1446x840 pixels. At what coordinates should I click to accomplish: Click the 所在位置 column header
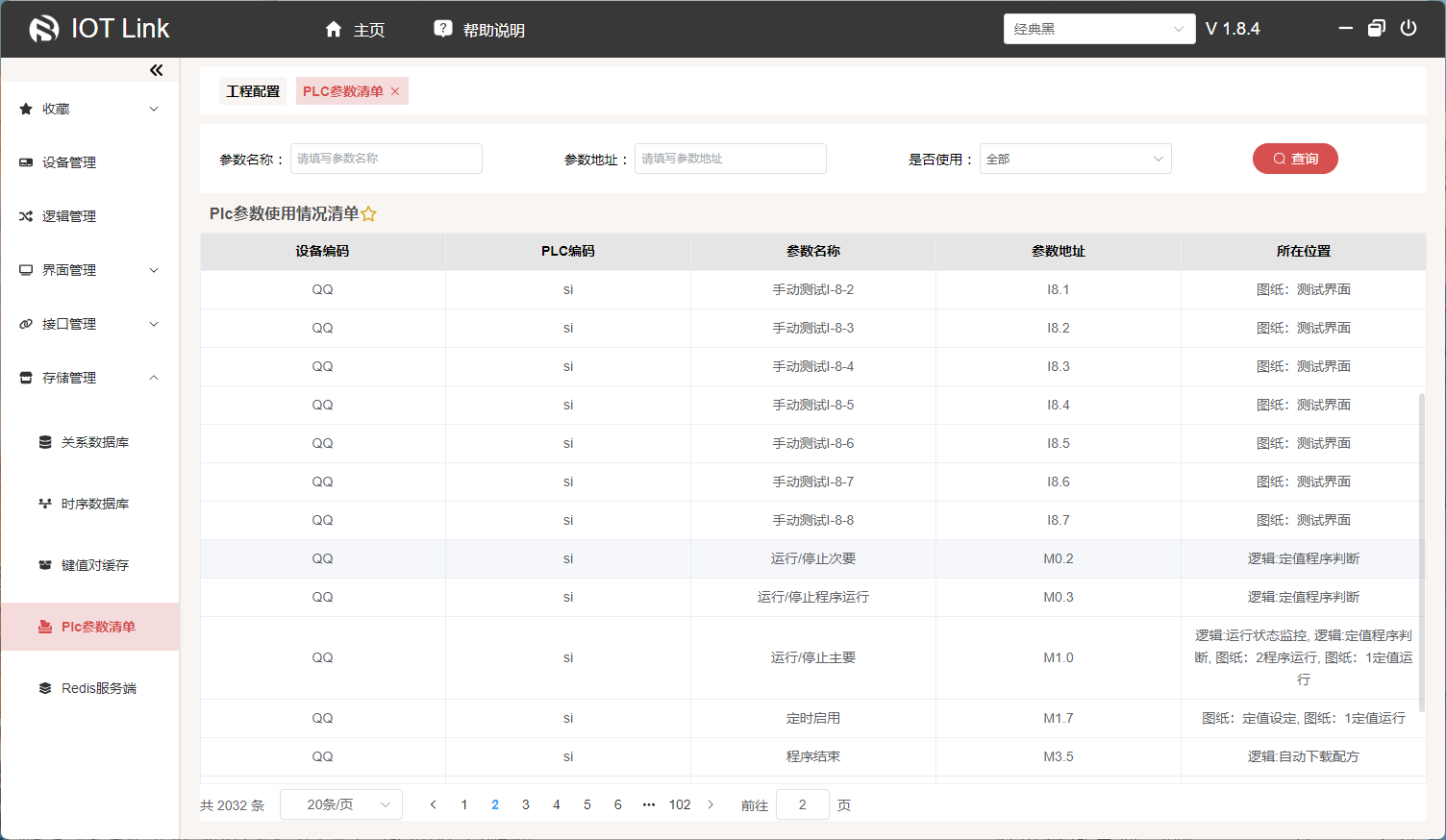1304,251
